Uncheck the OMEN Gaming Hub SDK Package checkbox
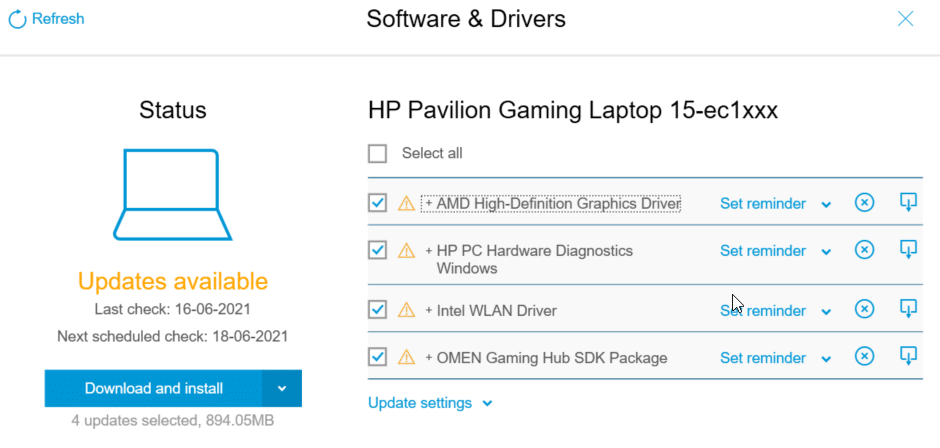940x448 pixels. tap(377, 357)
